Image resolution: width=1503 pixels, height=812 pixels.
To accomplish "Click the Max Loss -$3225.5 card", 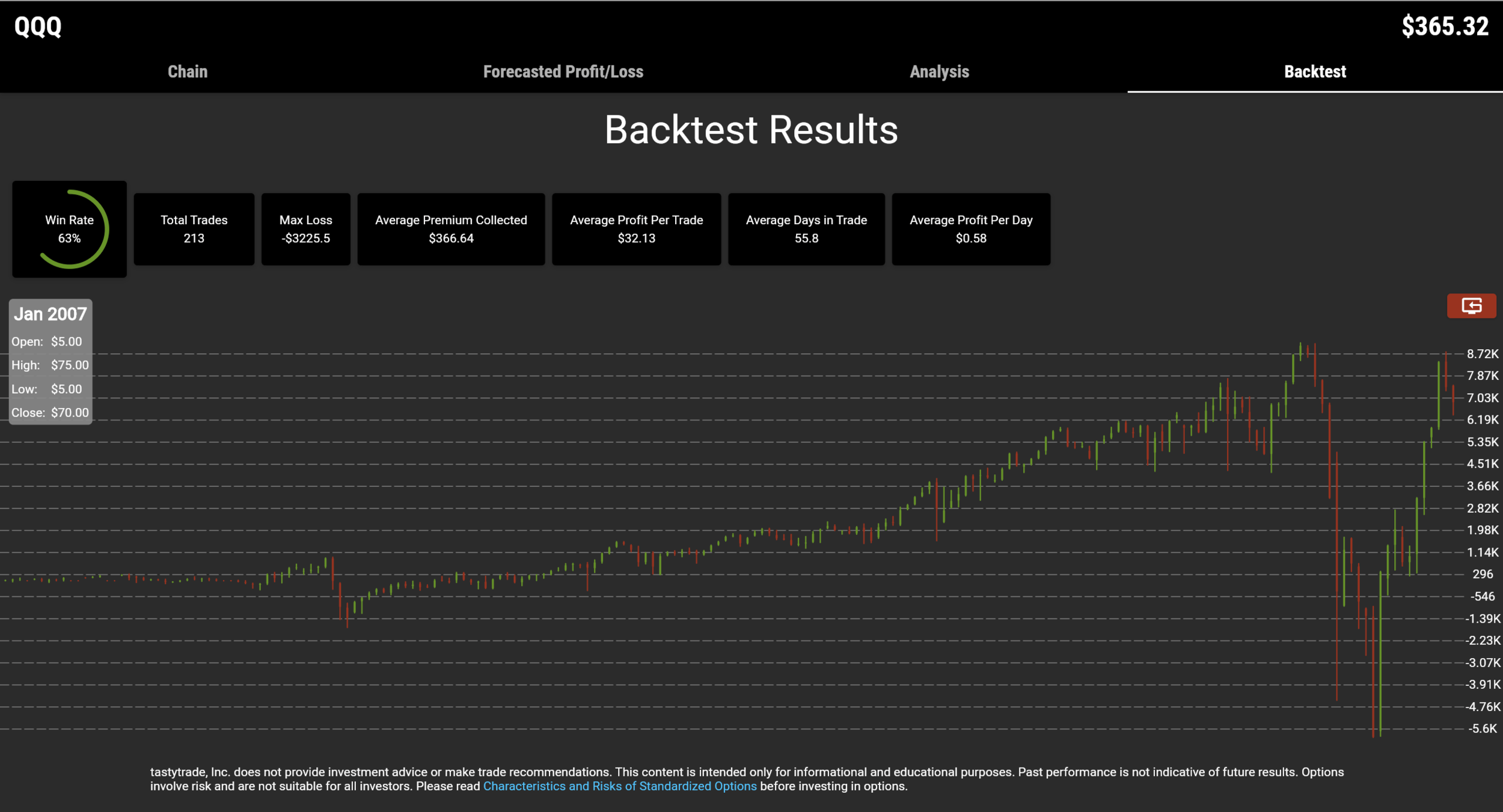I will pyautogui.click(x=306, y=229).
